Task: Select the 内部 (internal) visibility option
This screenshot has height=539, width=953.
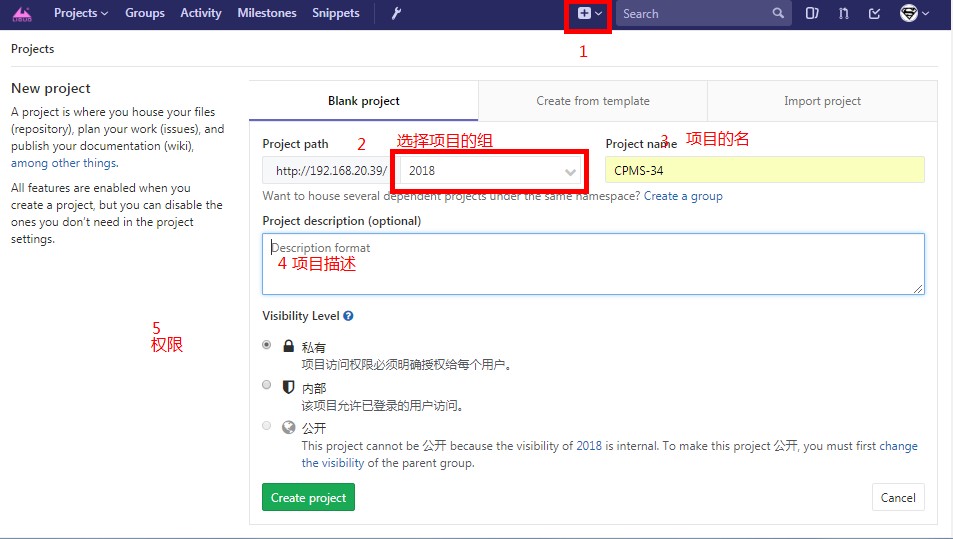Action: click(x=266, y=385)
